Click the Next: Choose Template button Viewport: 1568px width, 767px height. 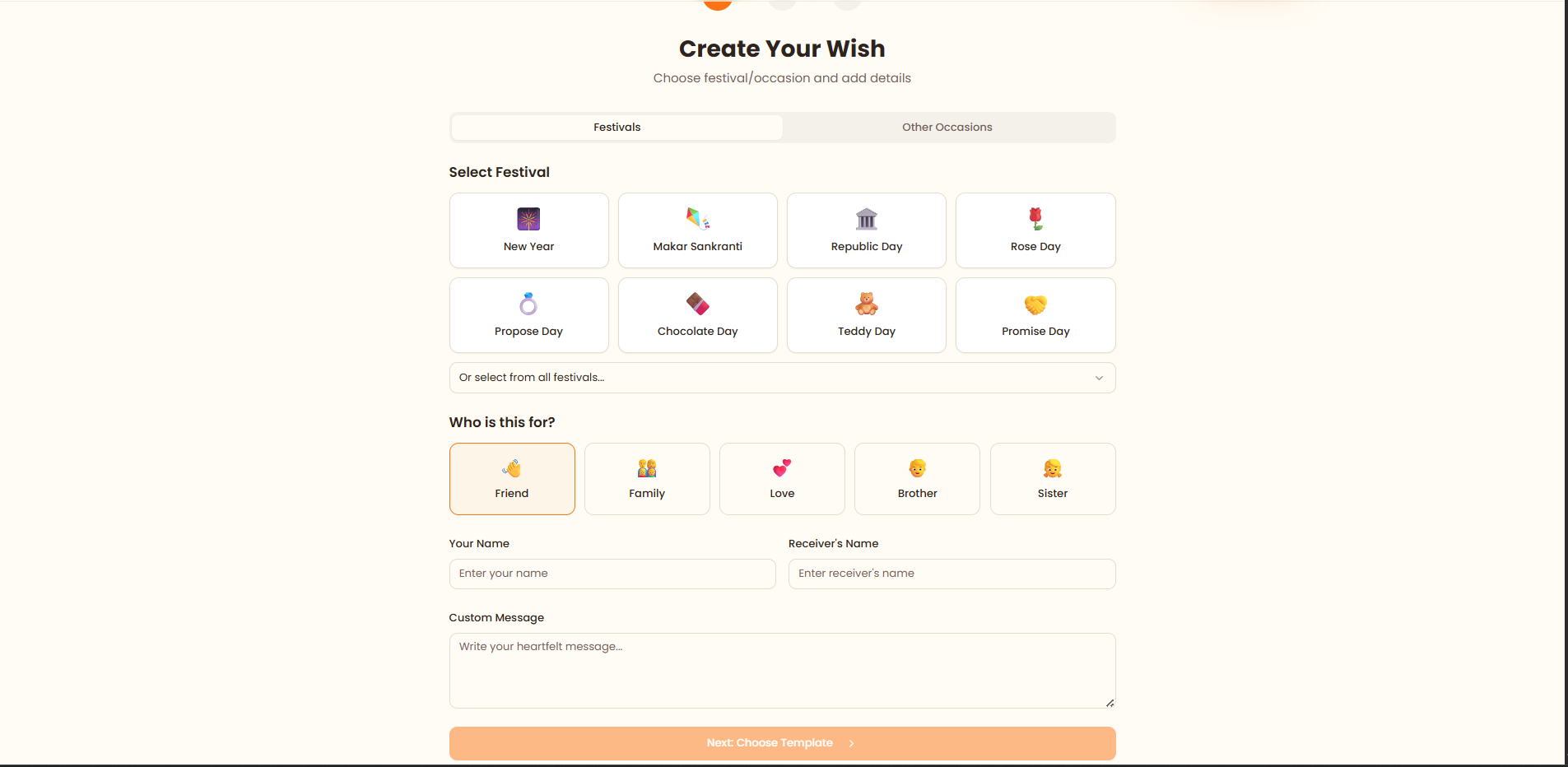[781, 742]
